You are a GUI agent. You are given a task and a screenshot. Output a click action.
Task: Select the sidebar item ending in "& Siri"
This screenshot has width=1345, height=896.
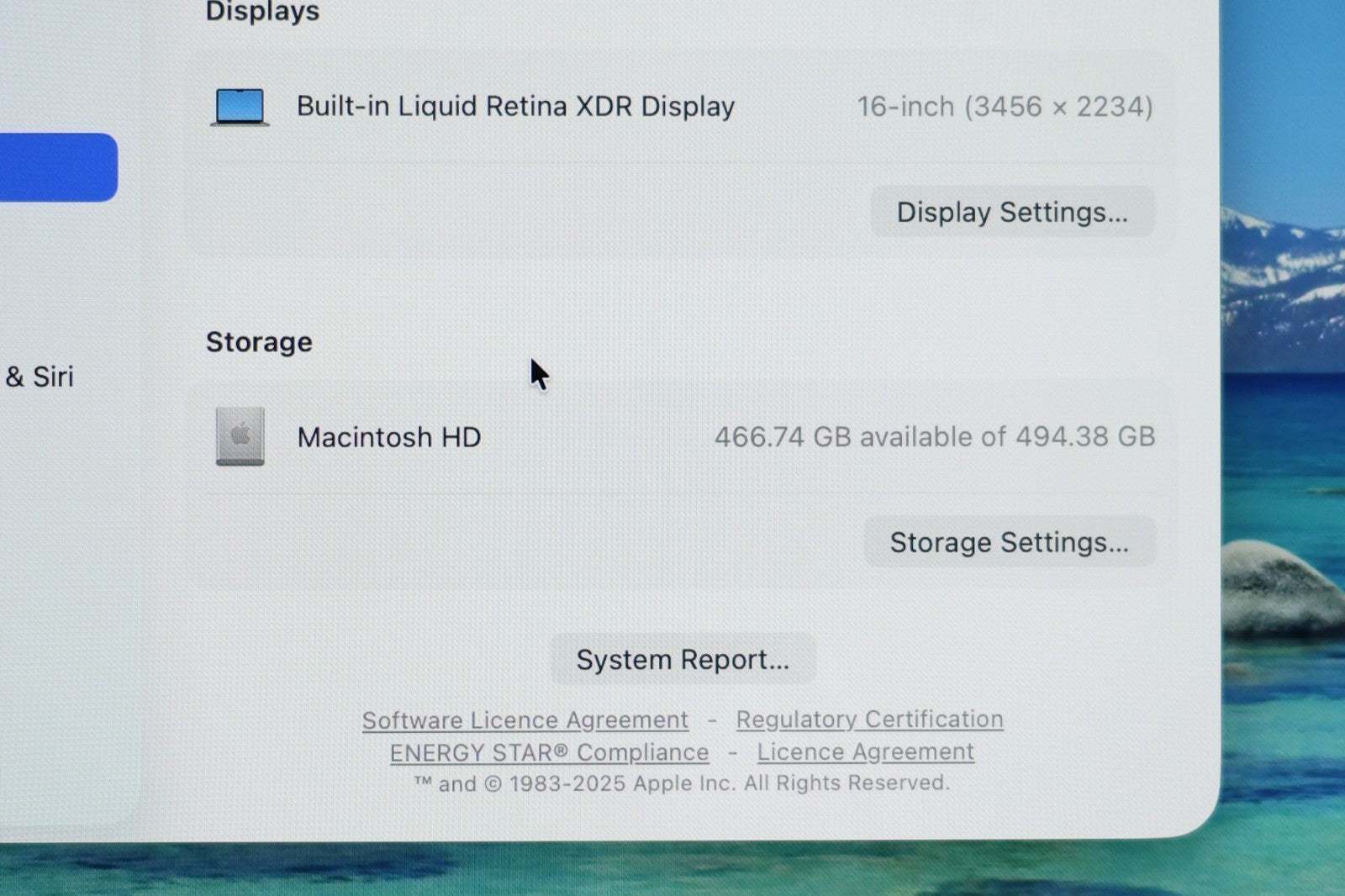40,377
